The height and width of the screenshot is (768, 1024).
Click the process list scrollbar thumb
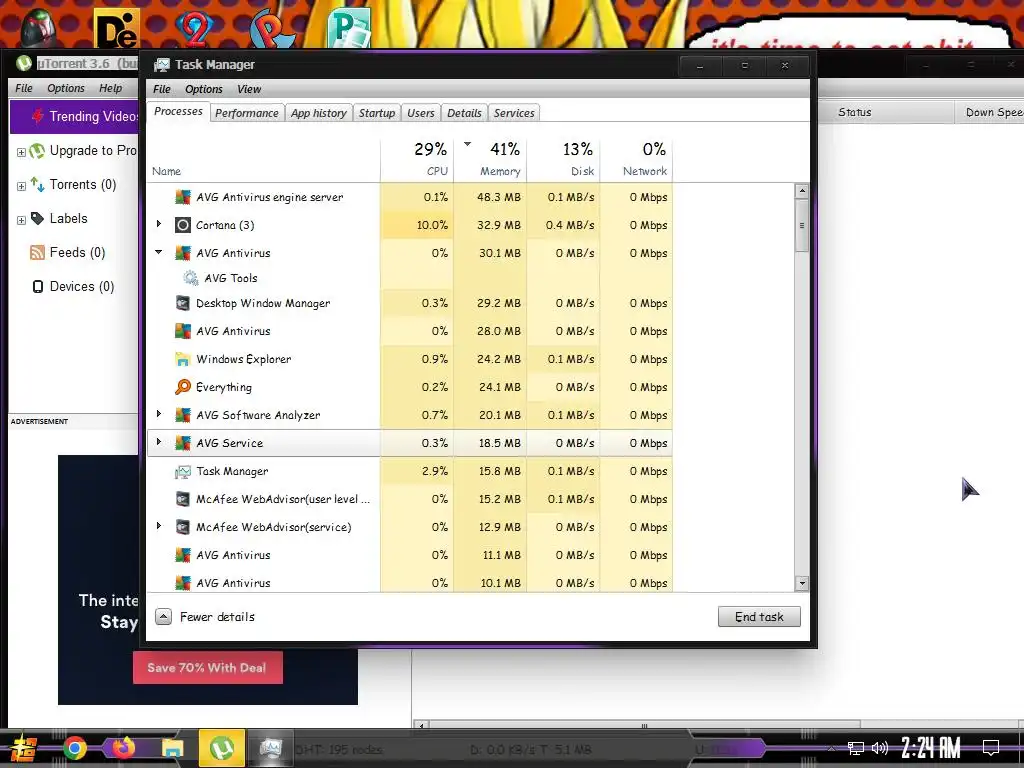point(802,225)
